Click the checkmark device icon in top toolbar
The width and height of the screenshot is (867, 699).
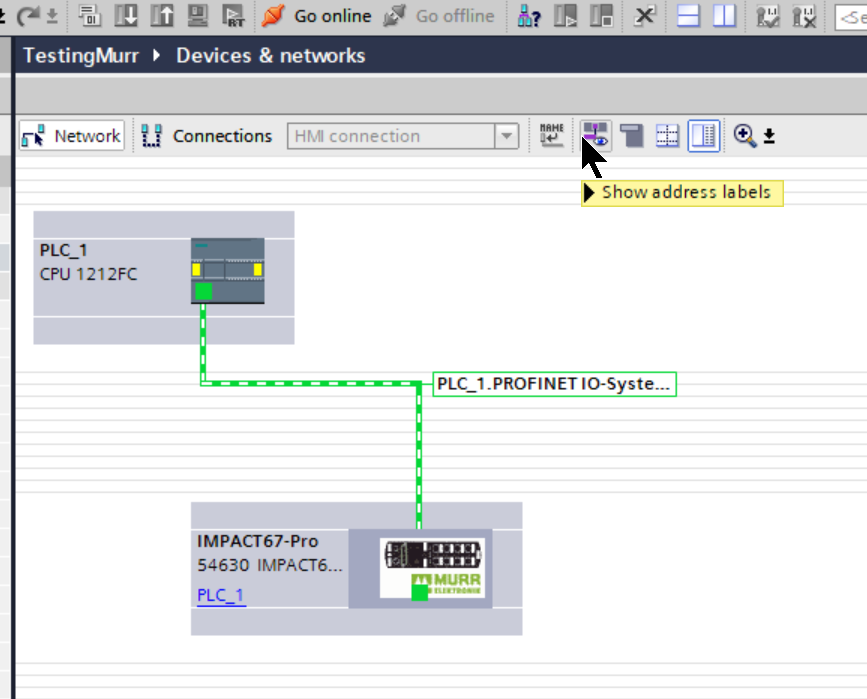pyautogui.click(x=767, y=16)
